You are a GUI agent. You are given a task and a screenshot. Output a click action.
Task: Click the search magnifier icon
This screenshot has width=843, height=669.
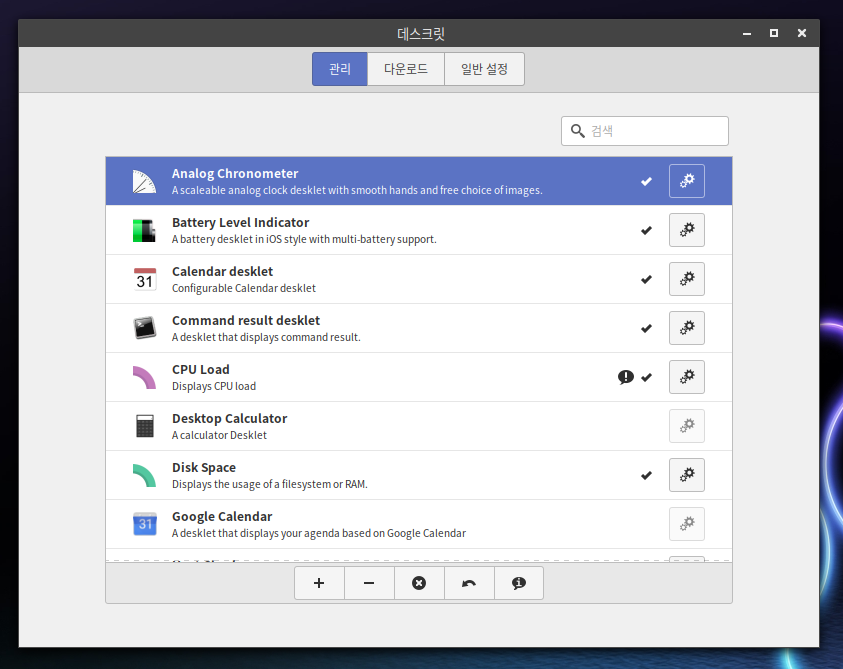577,131
